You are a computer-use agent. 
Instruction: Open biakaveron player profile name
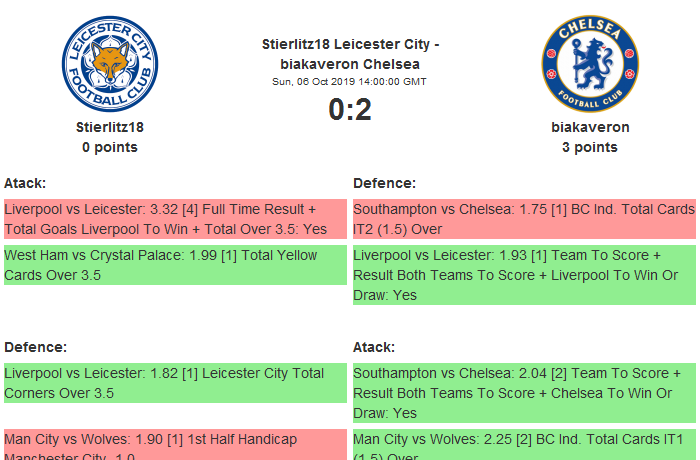(x=590, y=127)
